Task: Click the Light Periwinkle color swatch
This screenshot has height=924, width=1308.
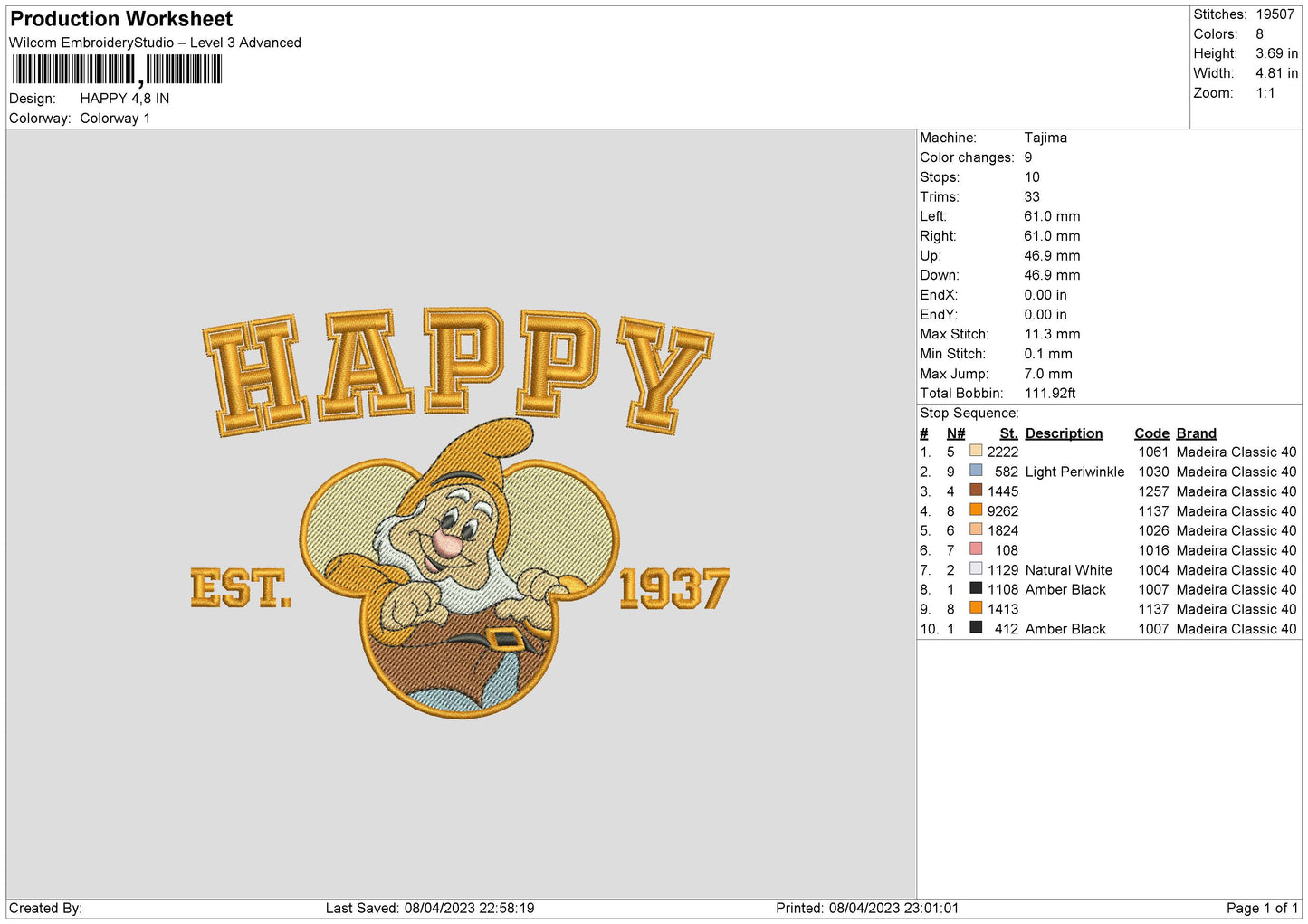Action: (x=975, y=471)
